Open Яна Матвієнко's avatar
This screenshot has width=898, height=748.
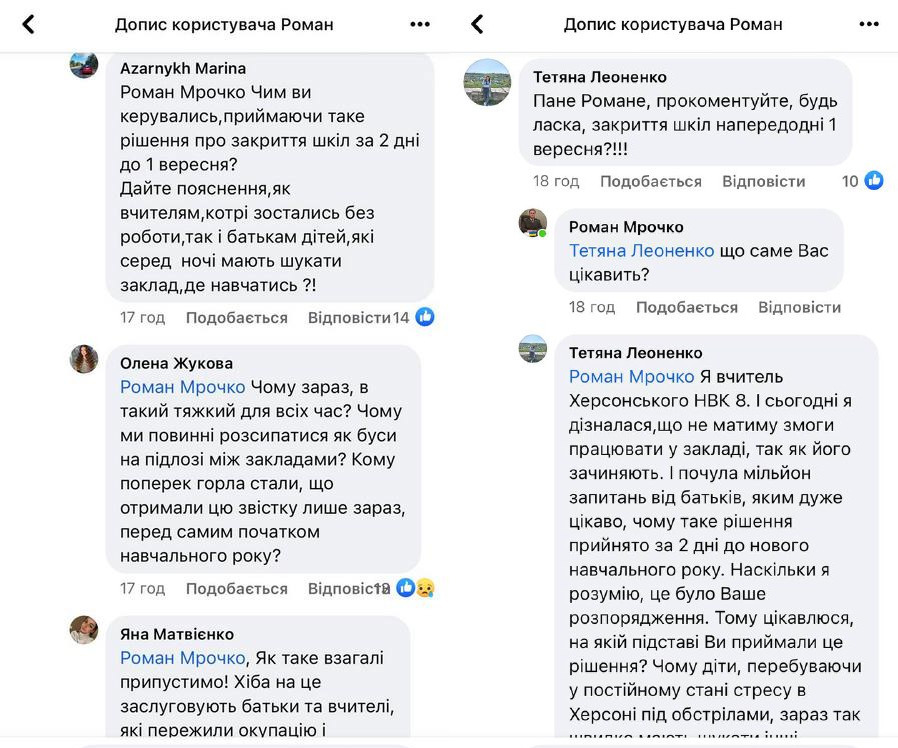[84, 629]
